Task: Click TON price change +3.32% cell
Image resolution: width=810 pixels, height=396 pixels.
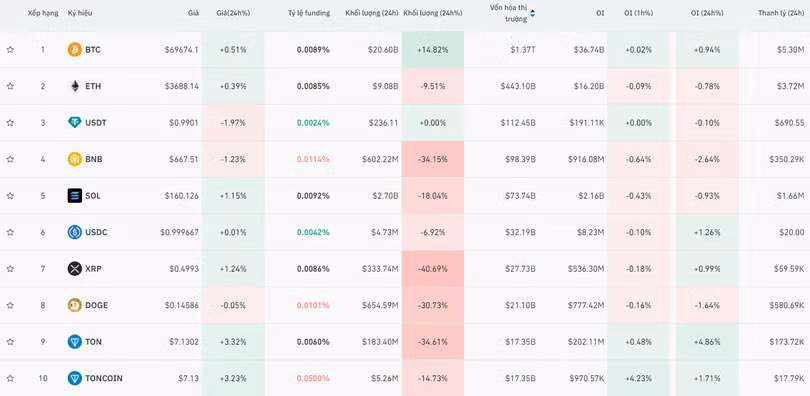Action: (x=233, y=342)
